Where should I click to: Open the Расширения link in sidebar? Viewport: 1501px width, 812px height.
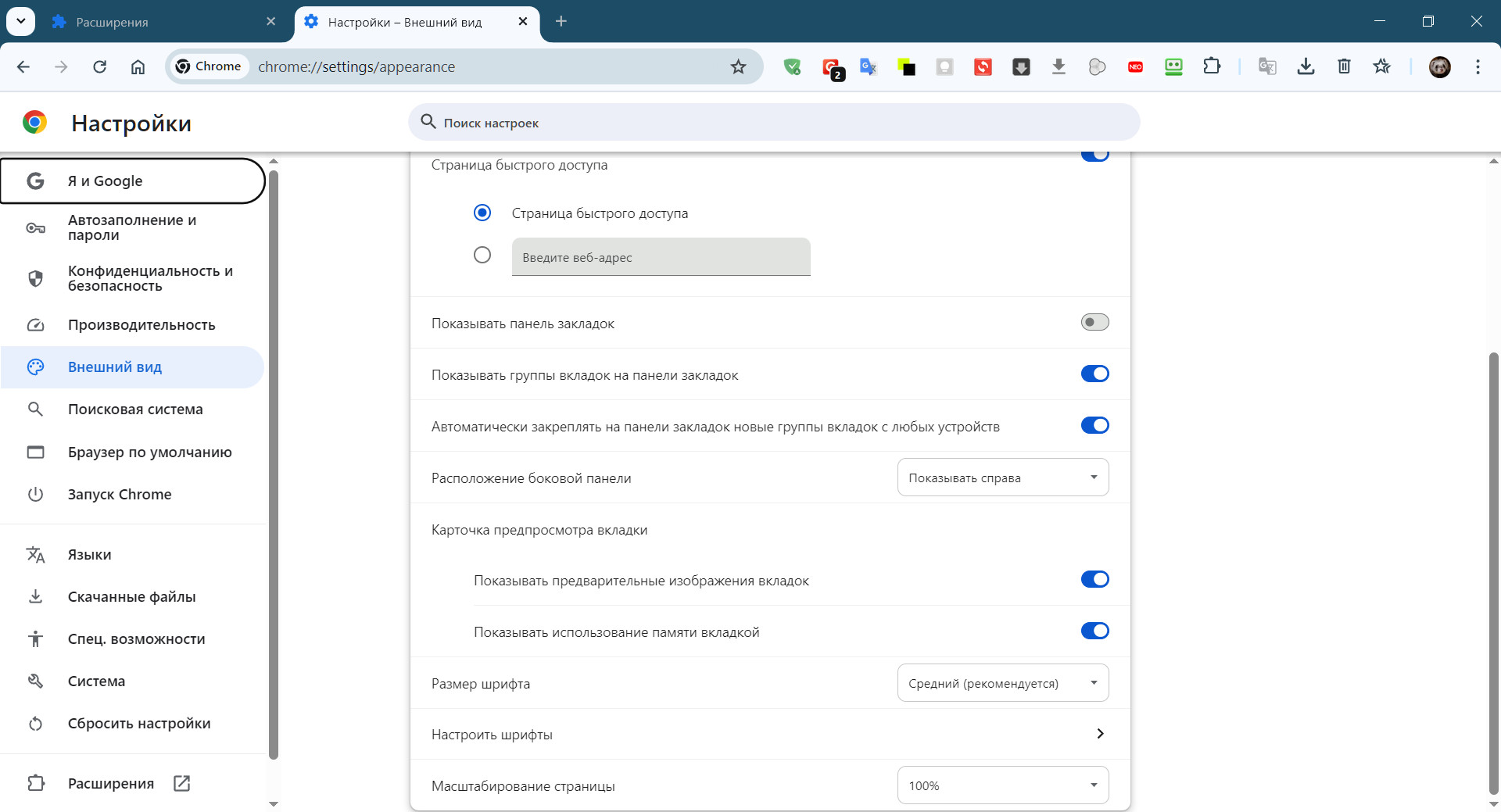click(133, 784)
